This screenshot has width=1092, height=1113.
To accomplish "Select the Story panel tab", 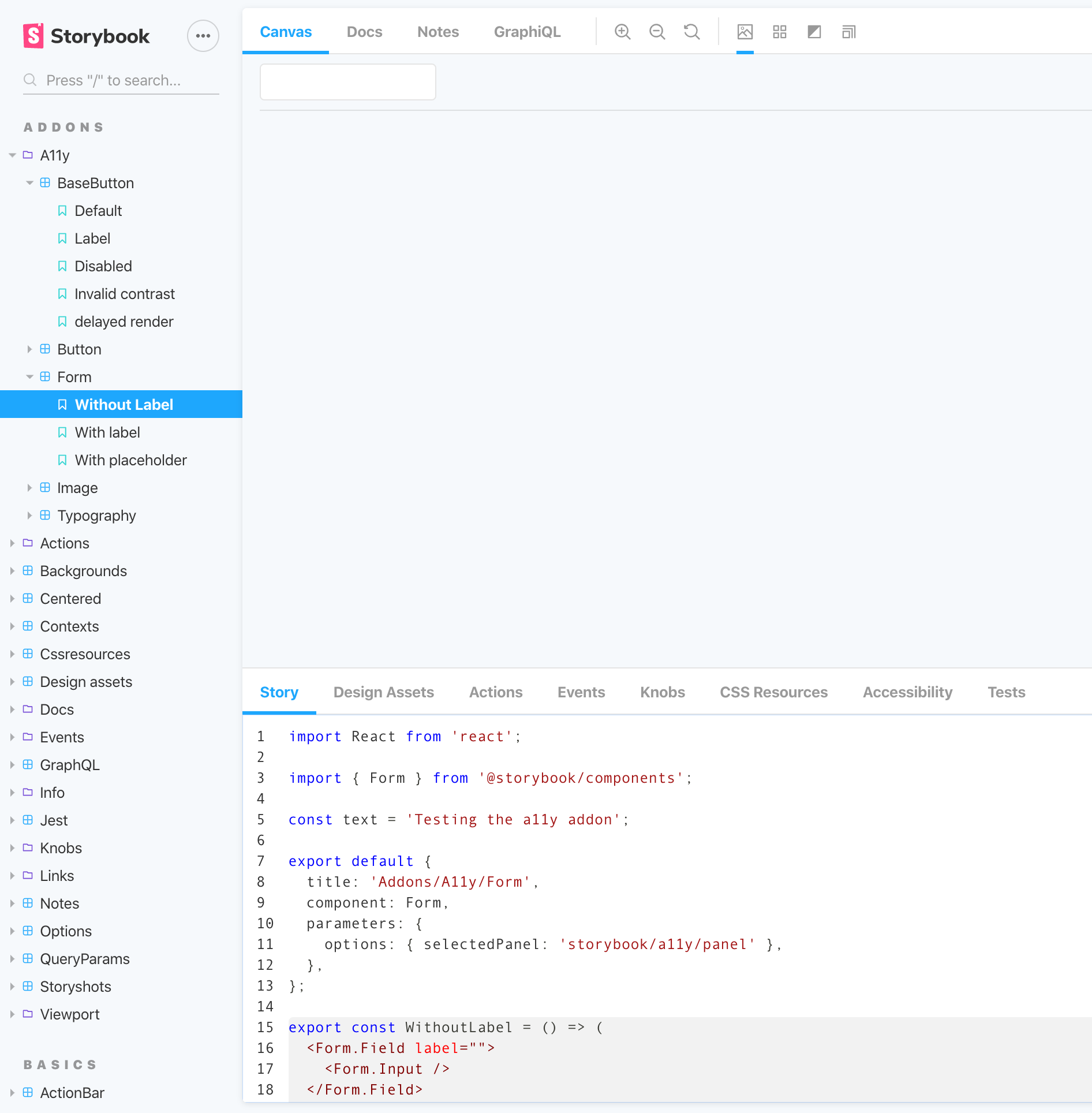I will [x=279, y=692].
